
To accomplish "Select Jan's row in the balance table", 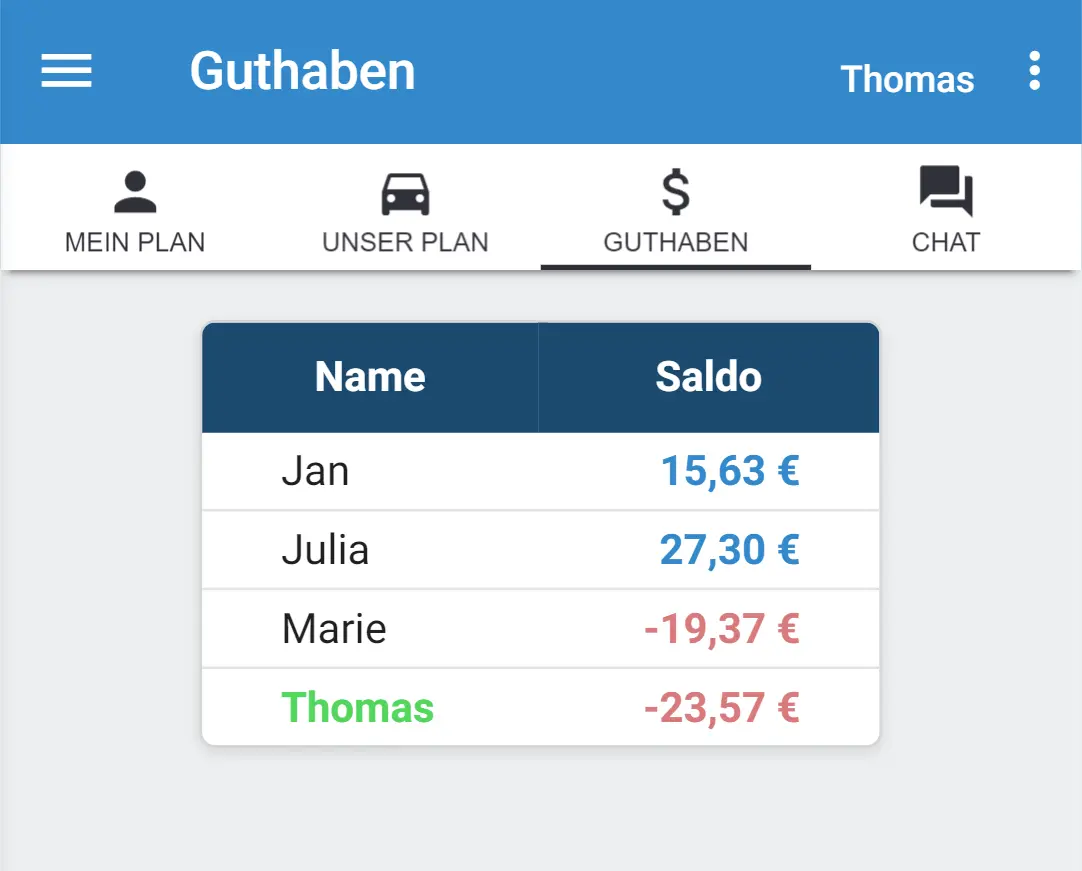I will tap(540, 470).
